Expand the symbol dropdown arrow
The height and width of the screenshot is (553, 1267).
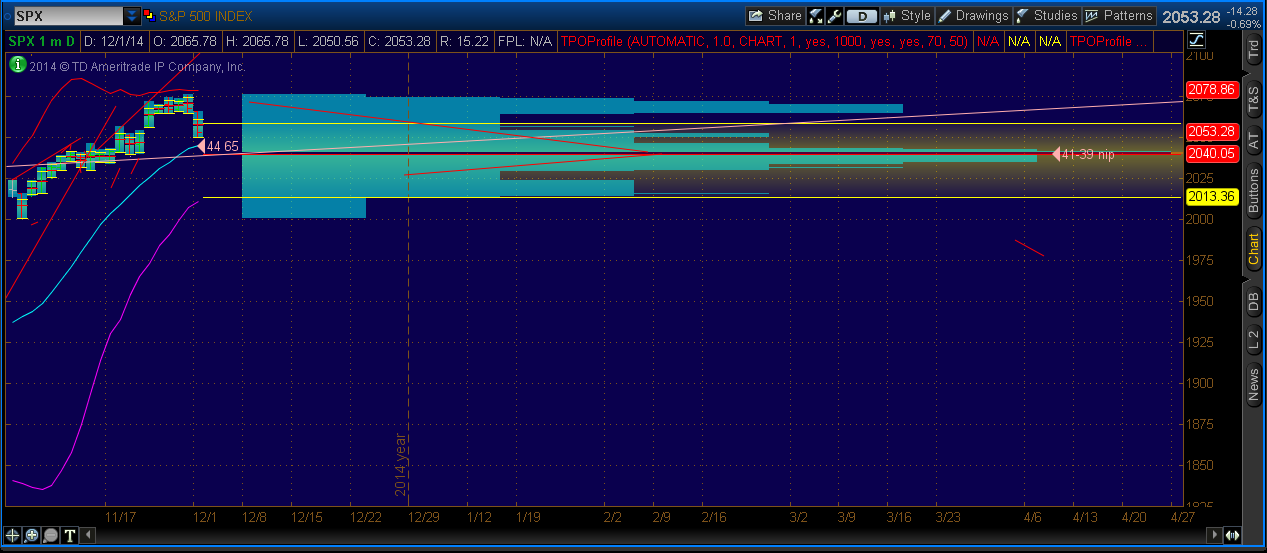(132, 16)
